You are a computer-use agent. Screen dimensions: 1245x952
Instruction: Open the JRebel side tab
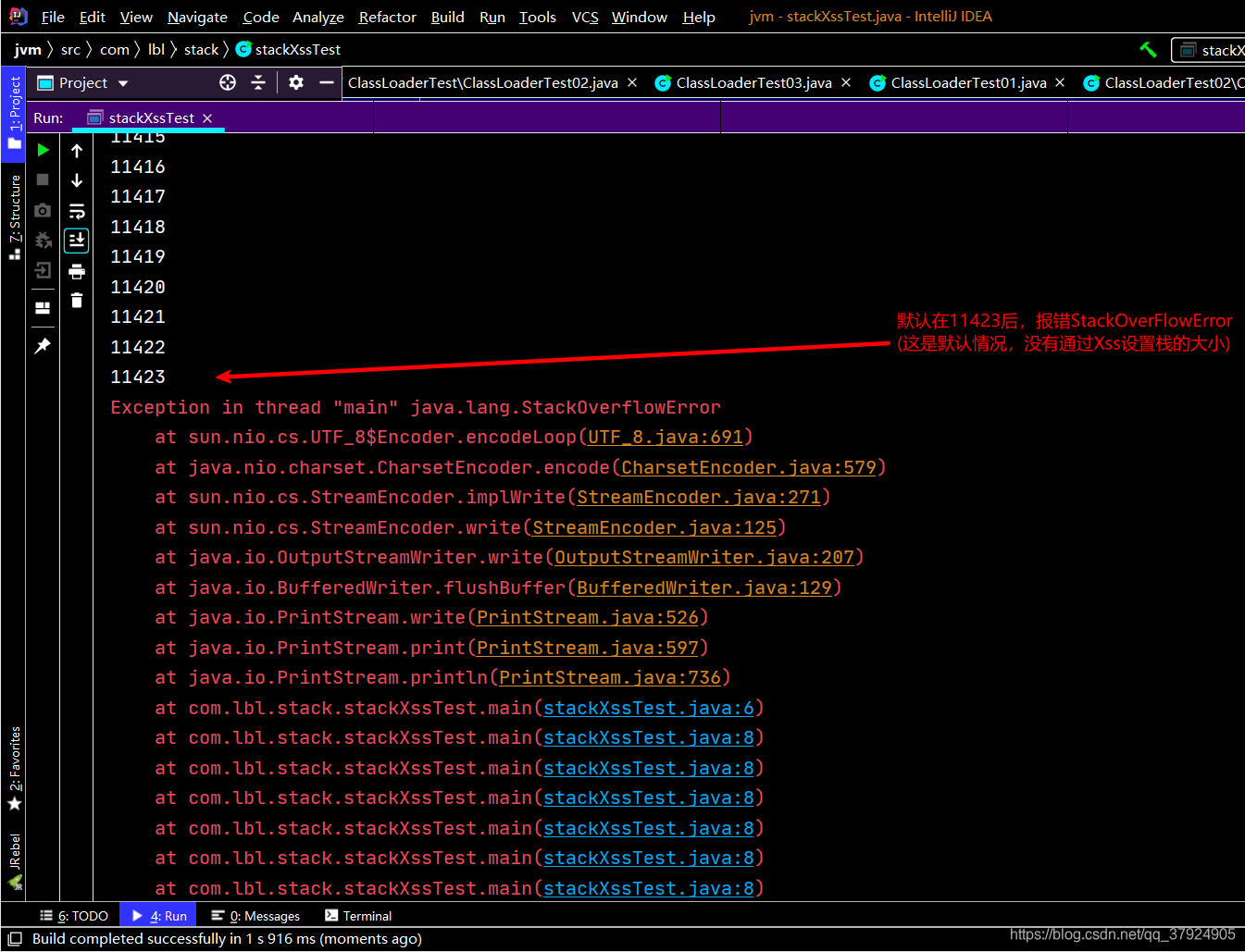14,862
